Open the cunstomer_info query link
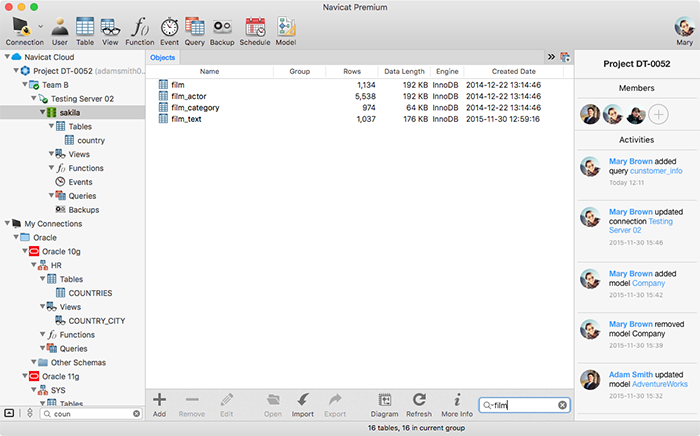The height and width of the screenshot is (436, 700). [656, 171]
